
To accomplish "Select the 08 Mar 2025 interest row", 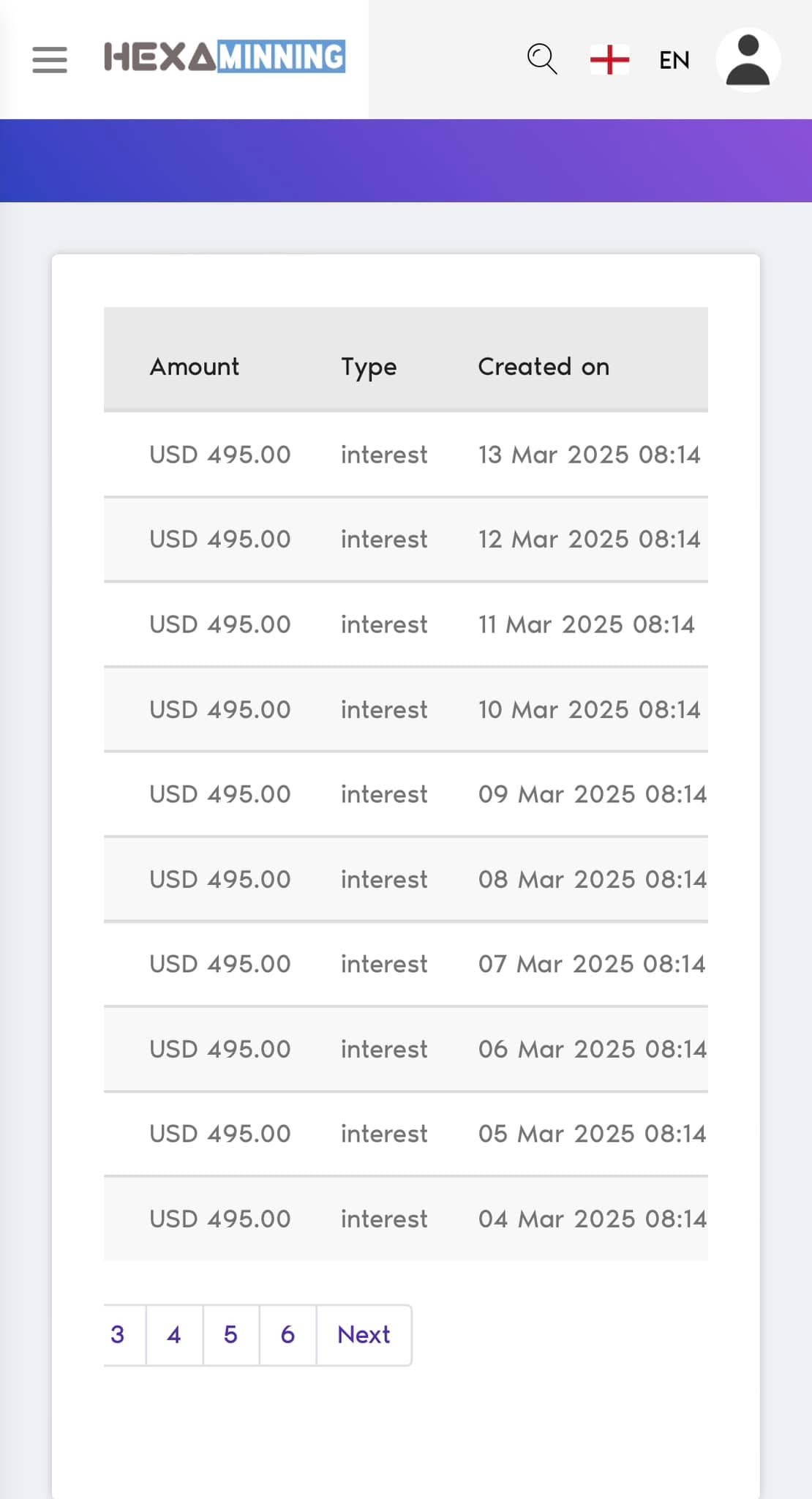I will point(406,879).
